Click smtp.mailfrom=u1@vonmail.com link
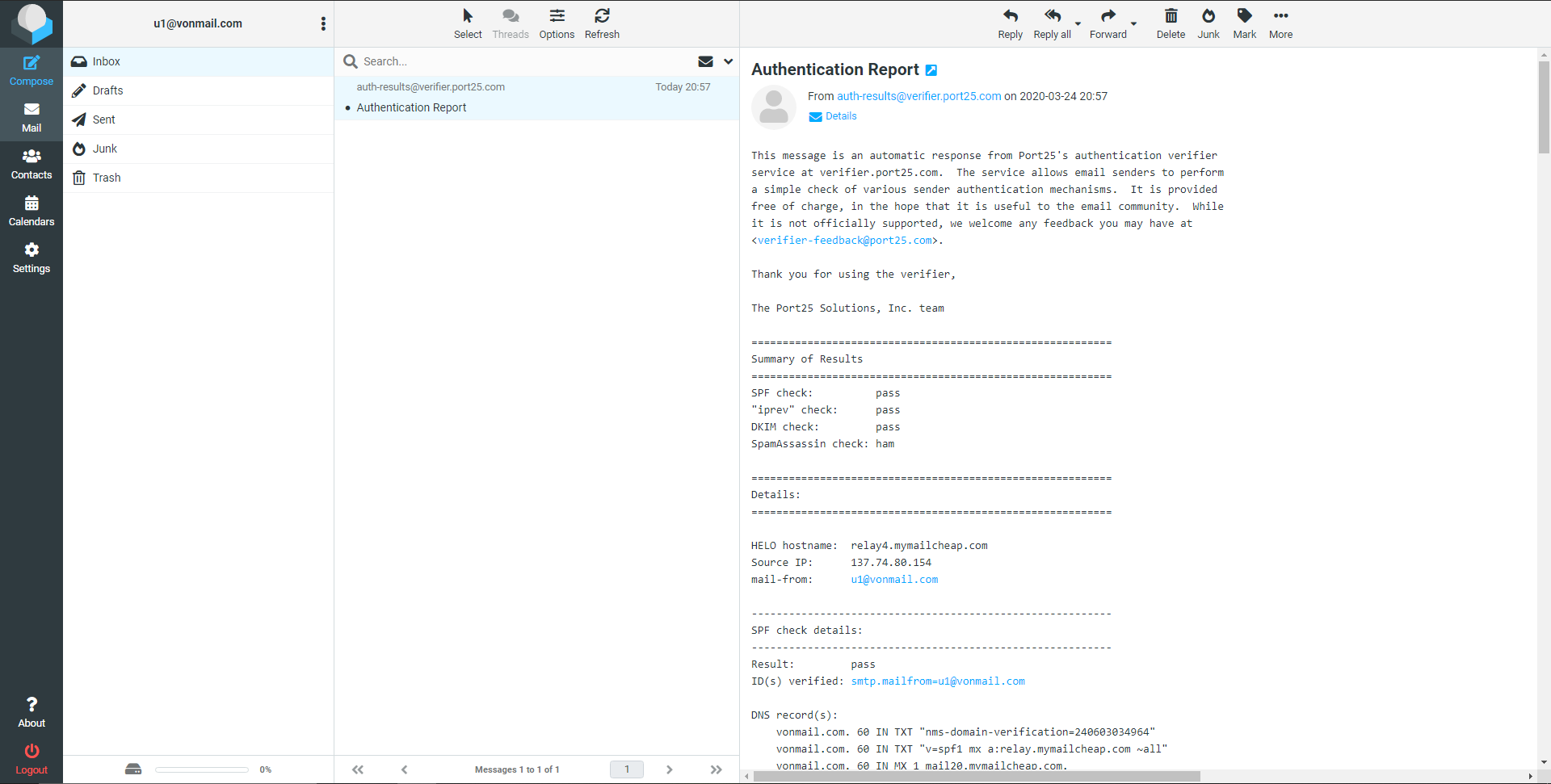The height and width of the screenshot is (784, 1551). 938,681
